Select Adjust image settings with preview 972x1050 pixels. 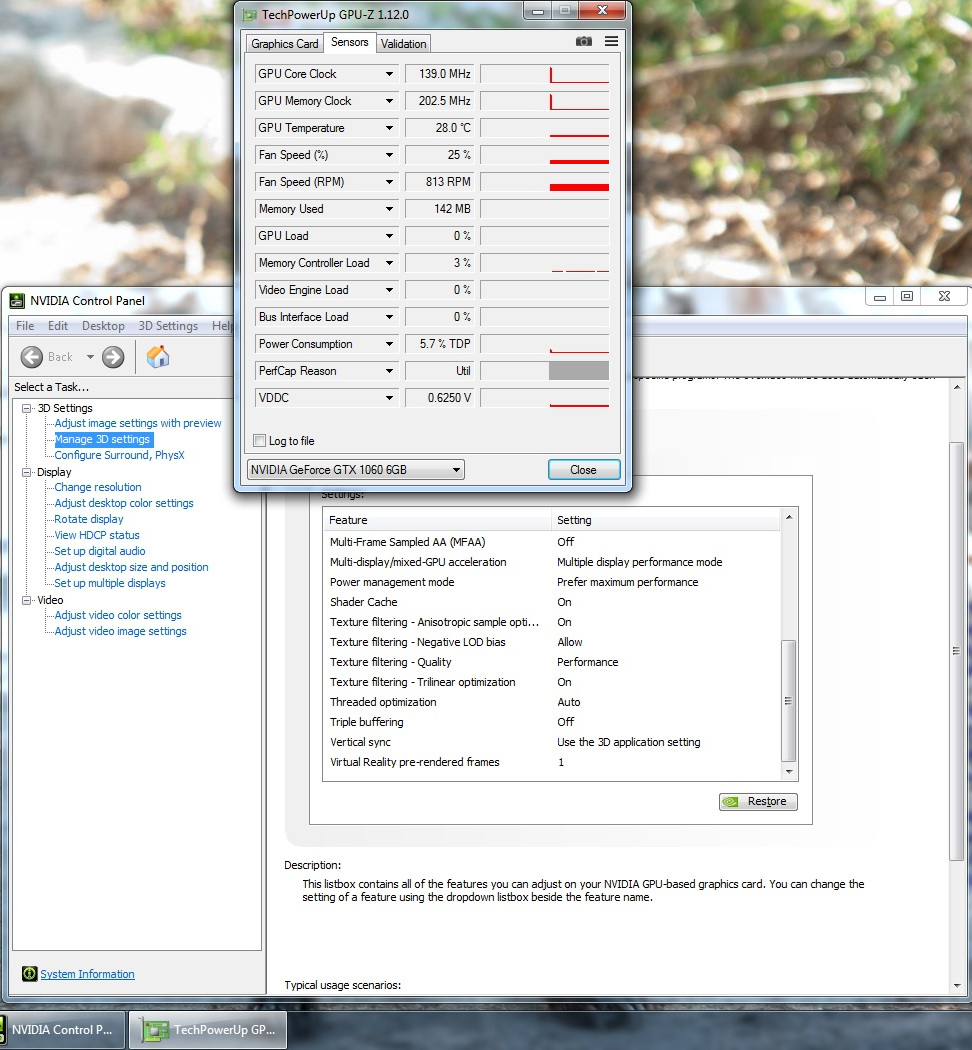click(x=138, y=423)
